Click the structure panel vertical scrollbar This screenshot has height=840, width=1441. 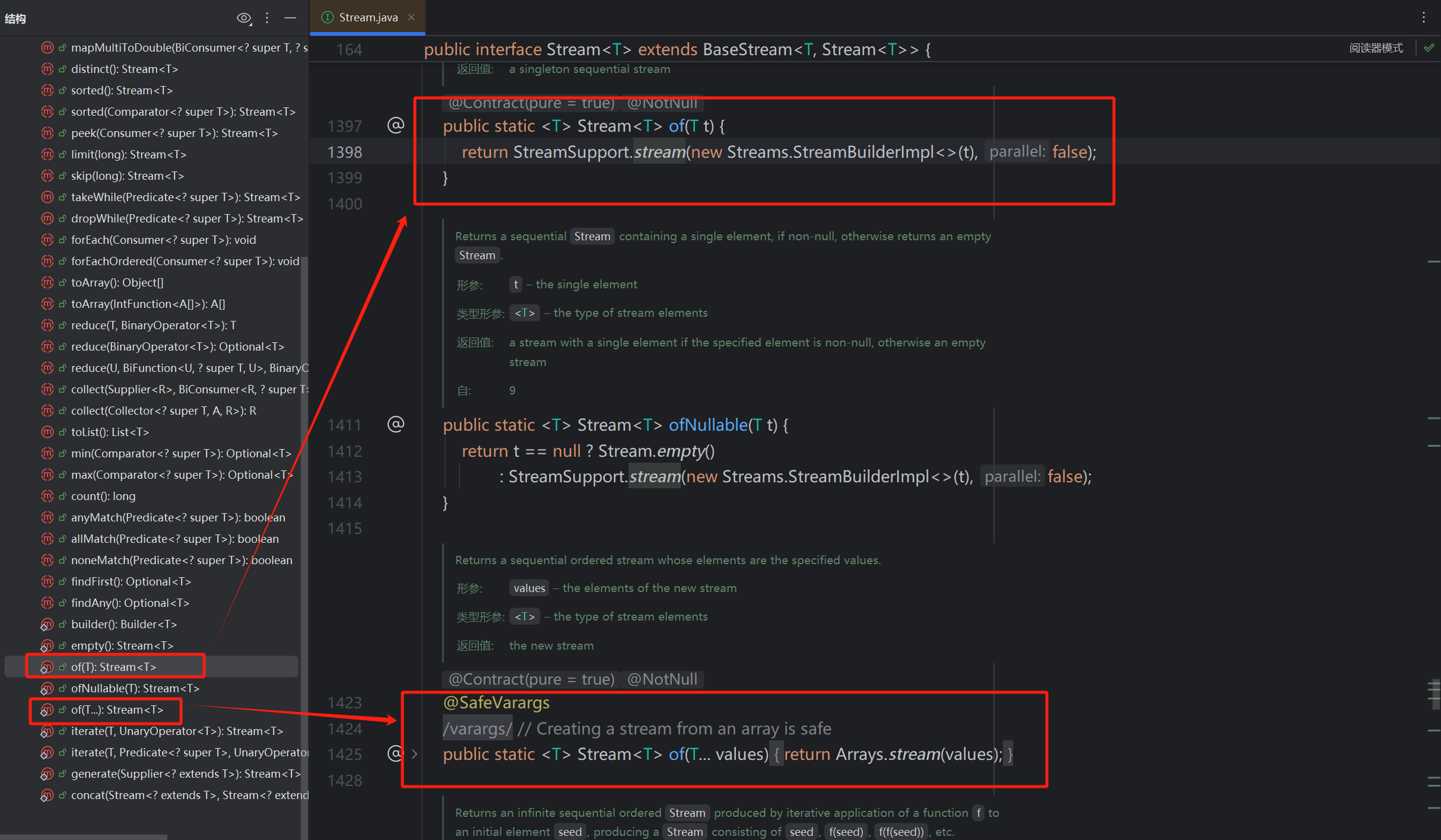304,534
